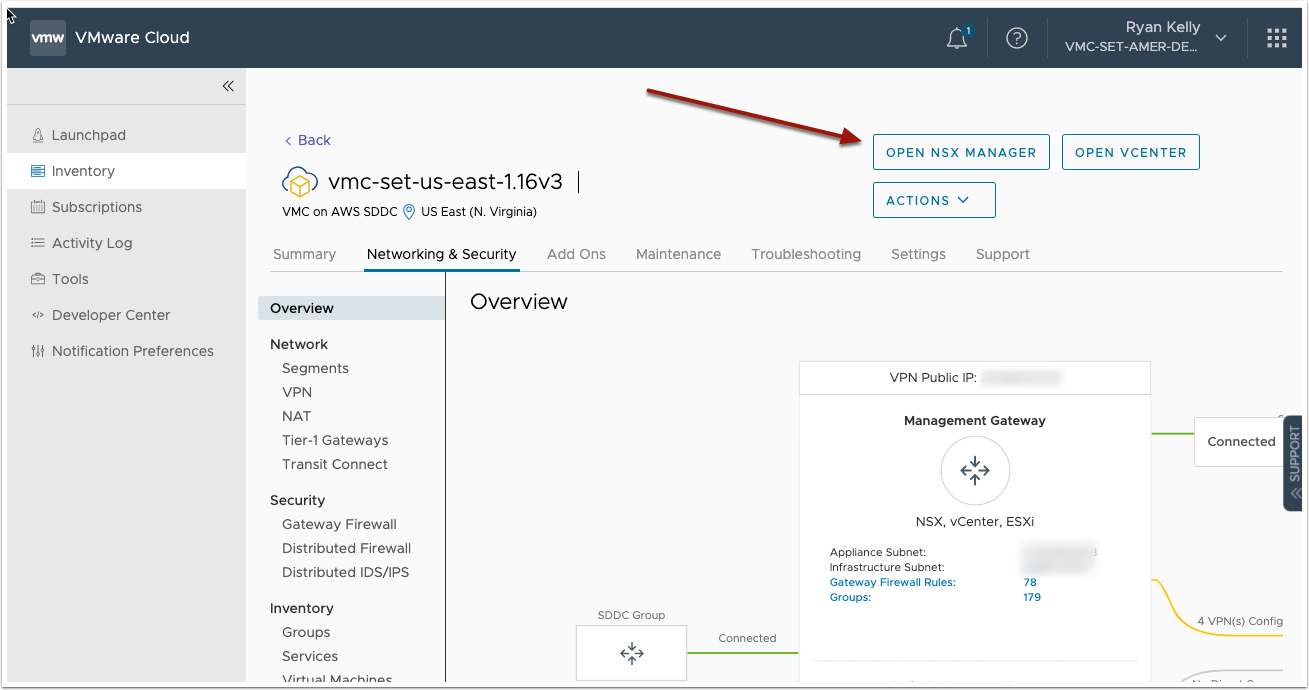Select the Networking & Security tab

442,254
